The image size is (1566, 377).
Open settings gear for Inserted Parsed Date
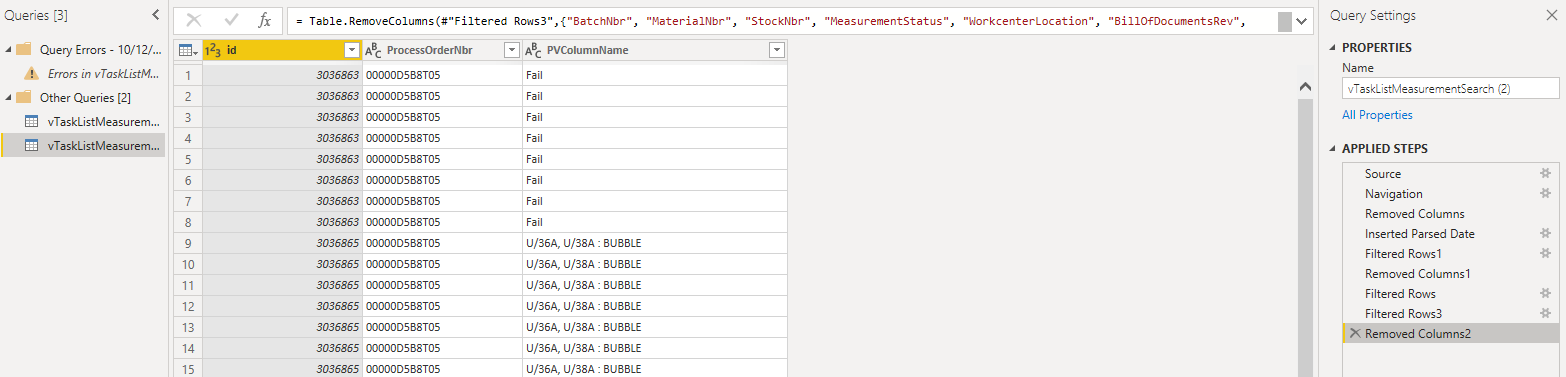point(1545,233)
